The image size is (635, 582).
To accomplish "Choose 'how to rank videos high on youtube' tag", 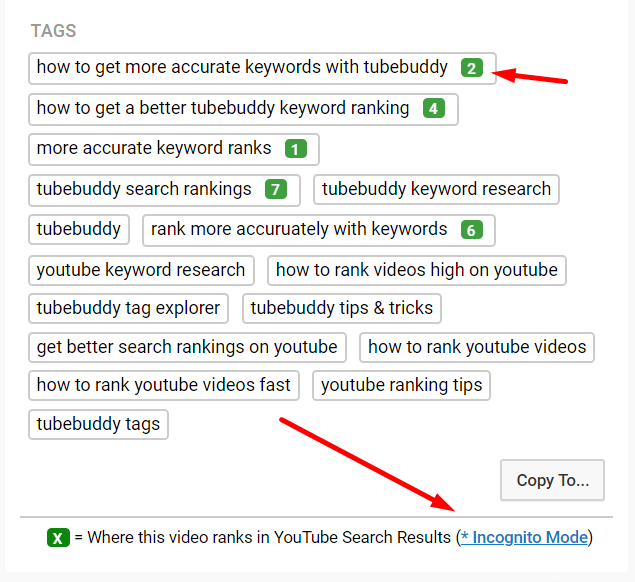I will (x=416, y=270).
